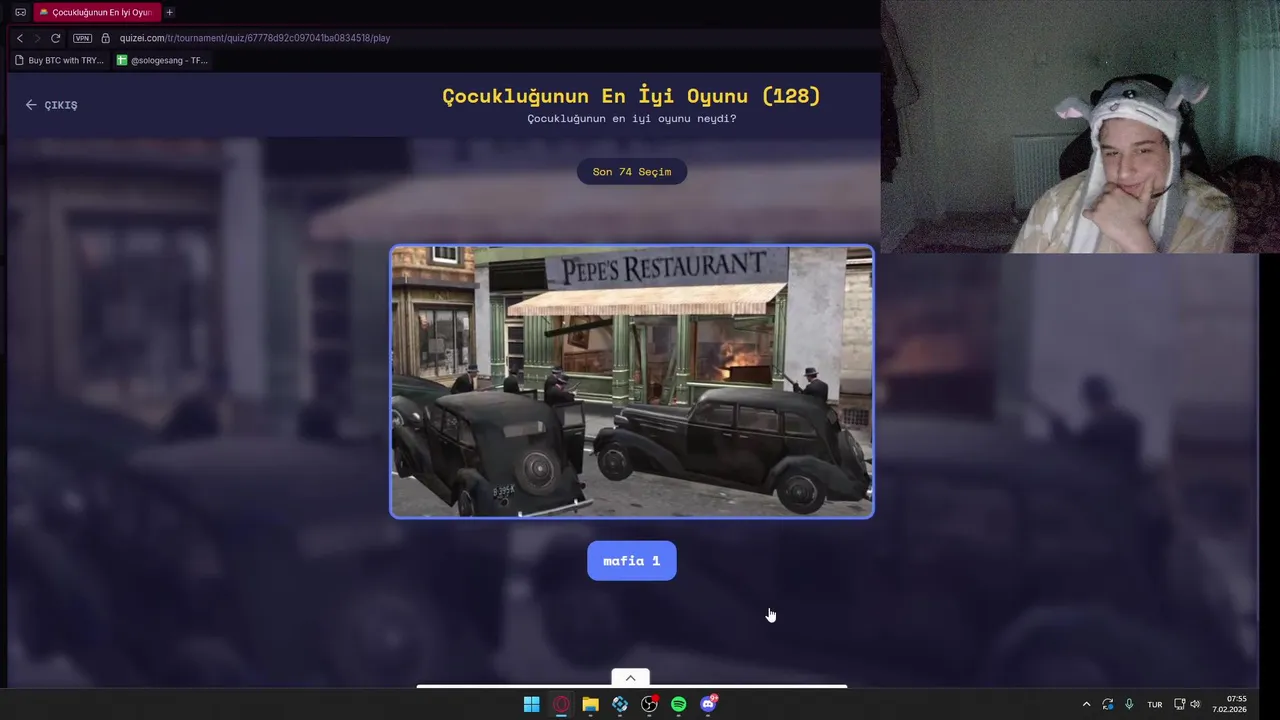Select the quizei.com URL address field
Viewport: 1280px width, 720px height.
[x=255, y=38]
